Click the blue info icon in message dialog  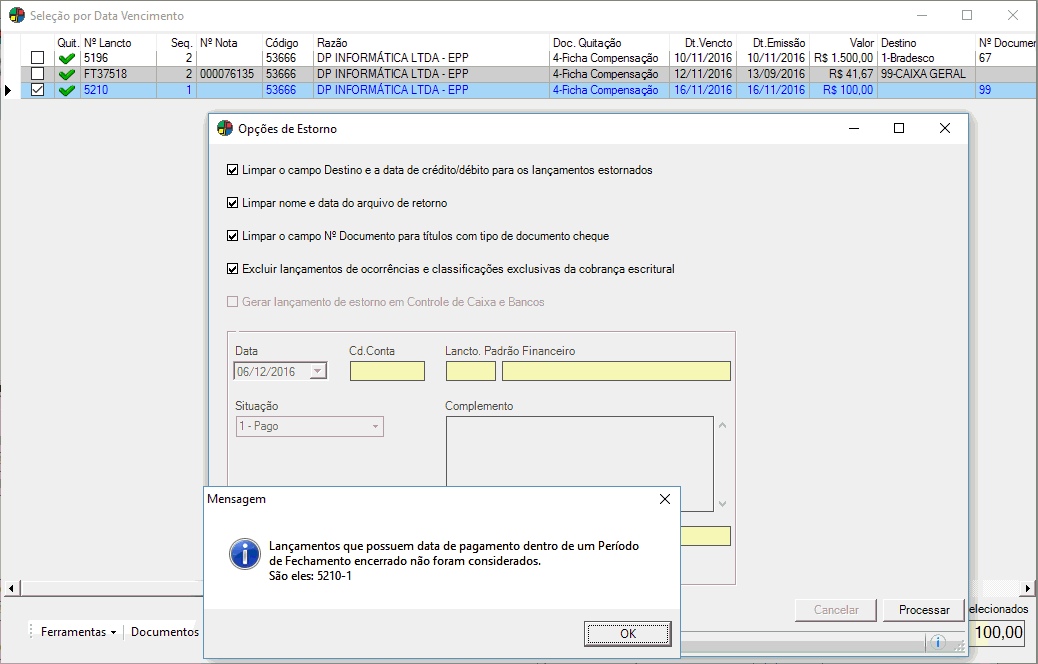point(244,554)
